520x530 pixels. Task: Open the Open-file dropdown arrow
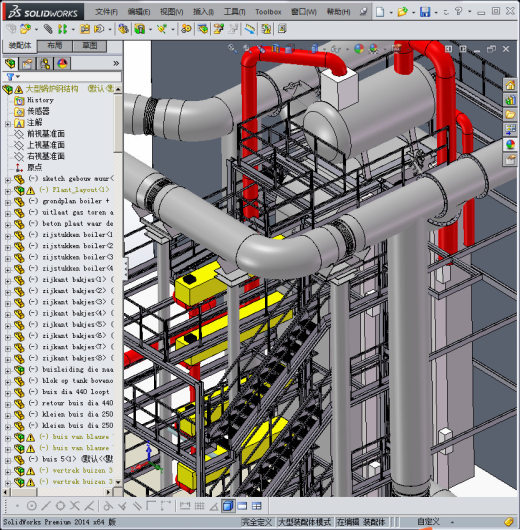coord(413,13)
